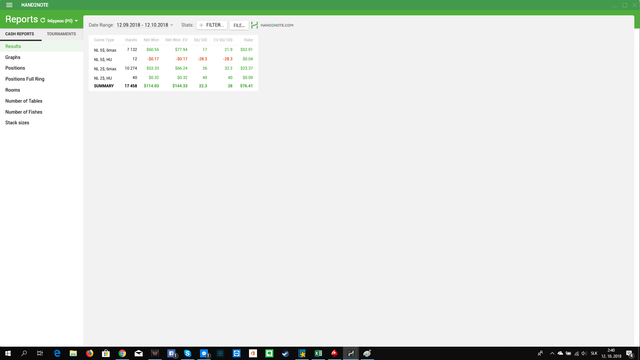The image size is (640, 360).
Task: Select the NL 5$, 6max row
Action: pos(173,50)
